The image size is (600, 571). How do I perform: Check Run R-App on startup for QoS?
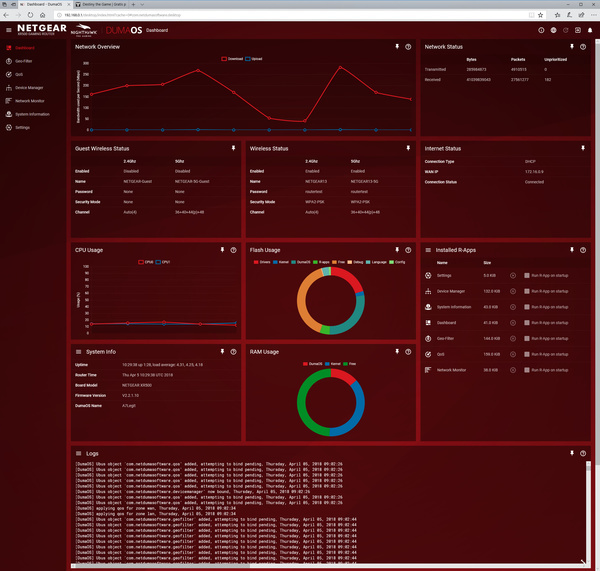pos(527,354)
